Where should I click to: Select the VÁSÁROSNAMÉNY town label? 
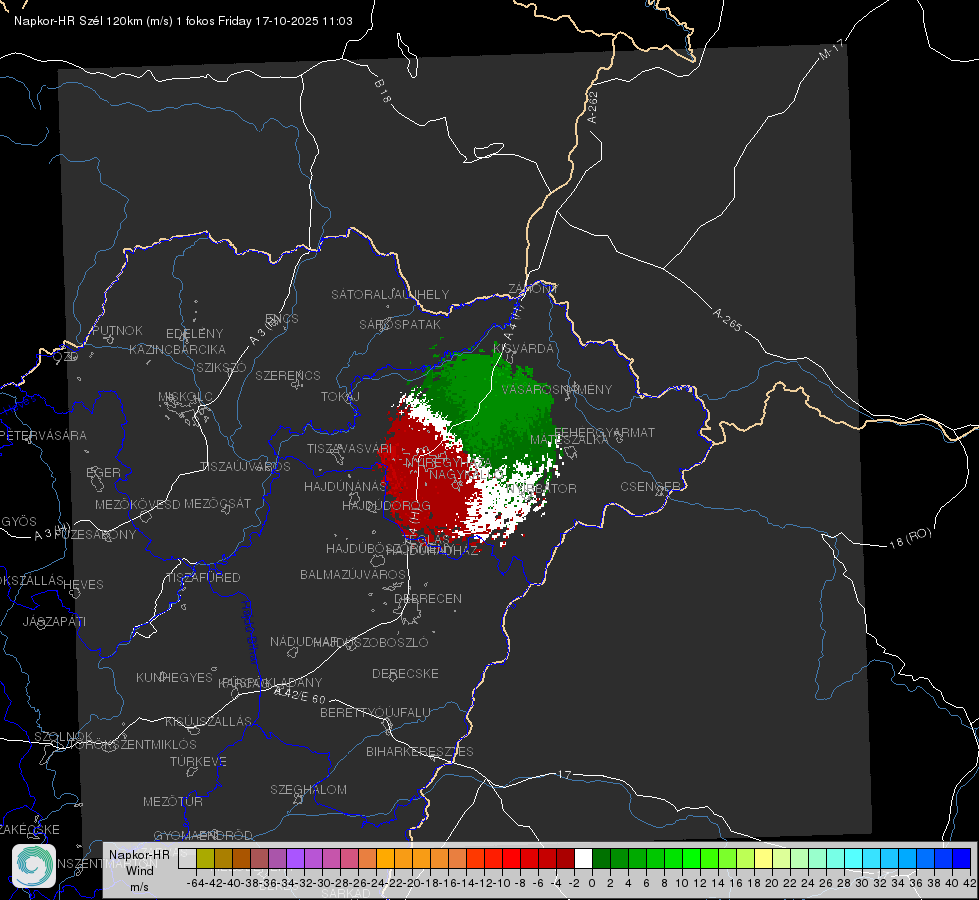[557, 389]
